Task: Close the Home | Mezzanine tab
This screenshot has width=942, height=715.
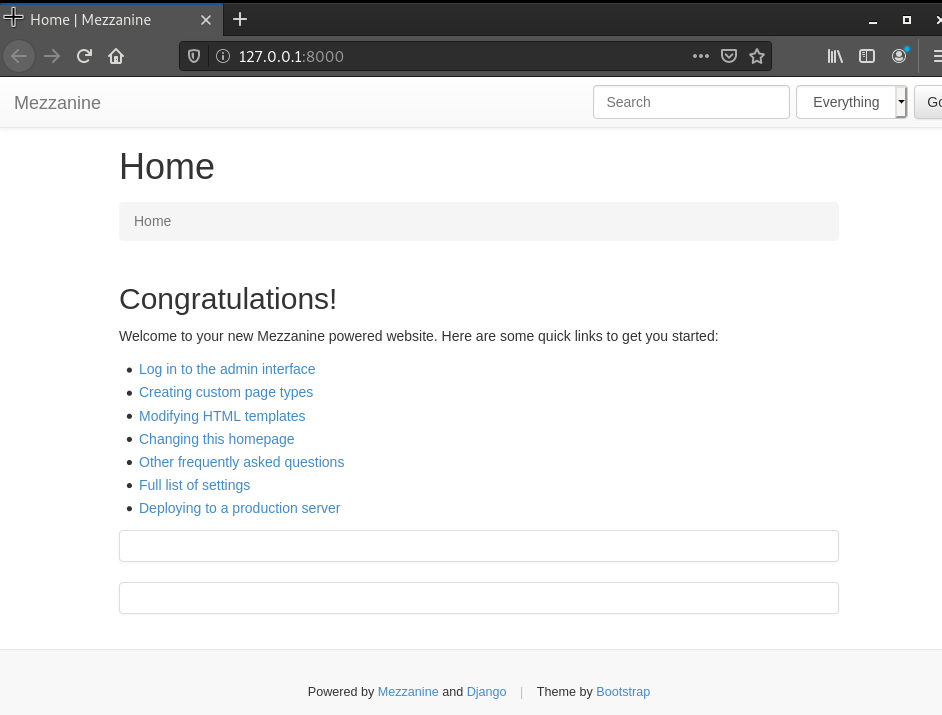Action: 206,20
